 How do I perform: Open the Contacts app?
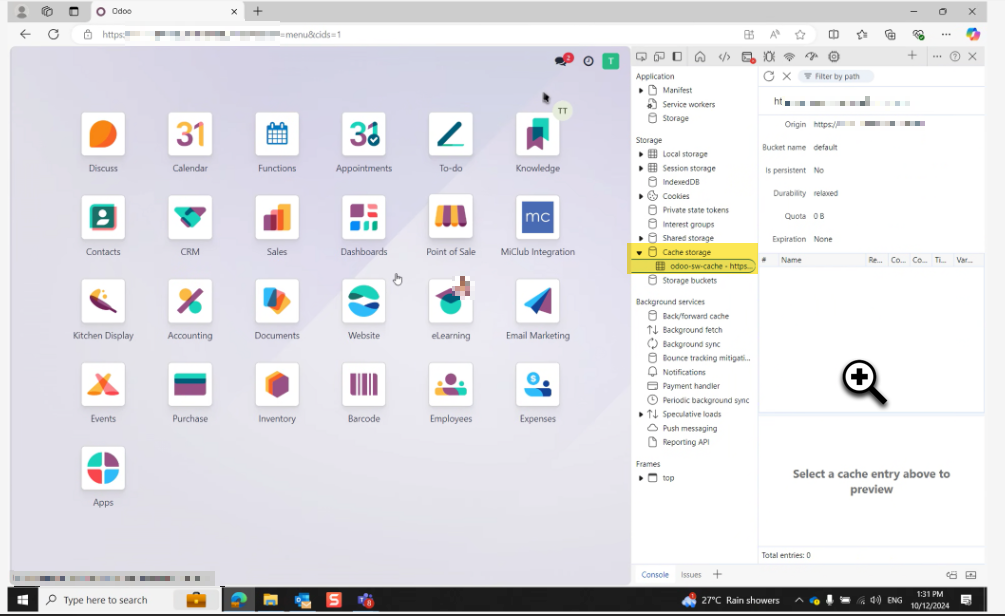point(103,217)
